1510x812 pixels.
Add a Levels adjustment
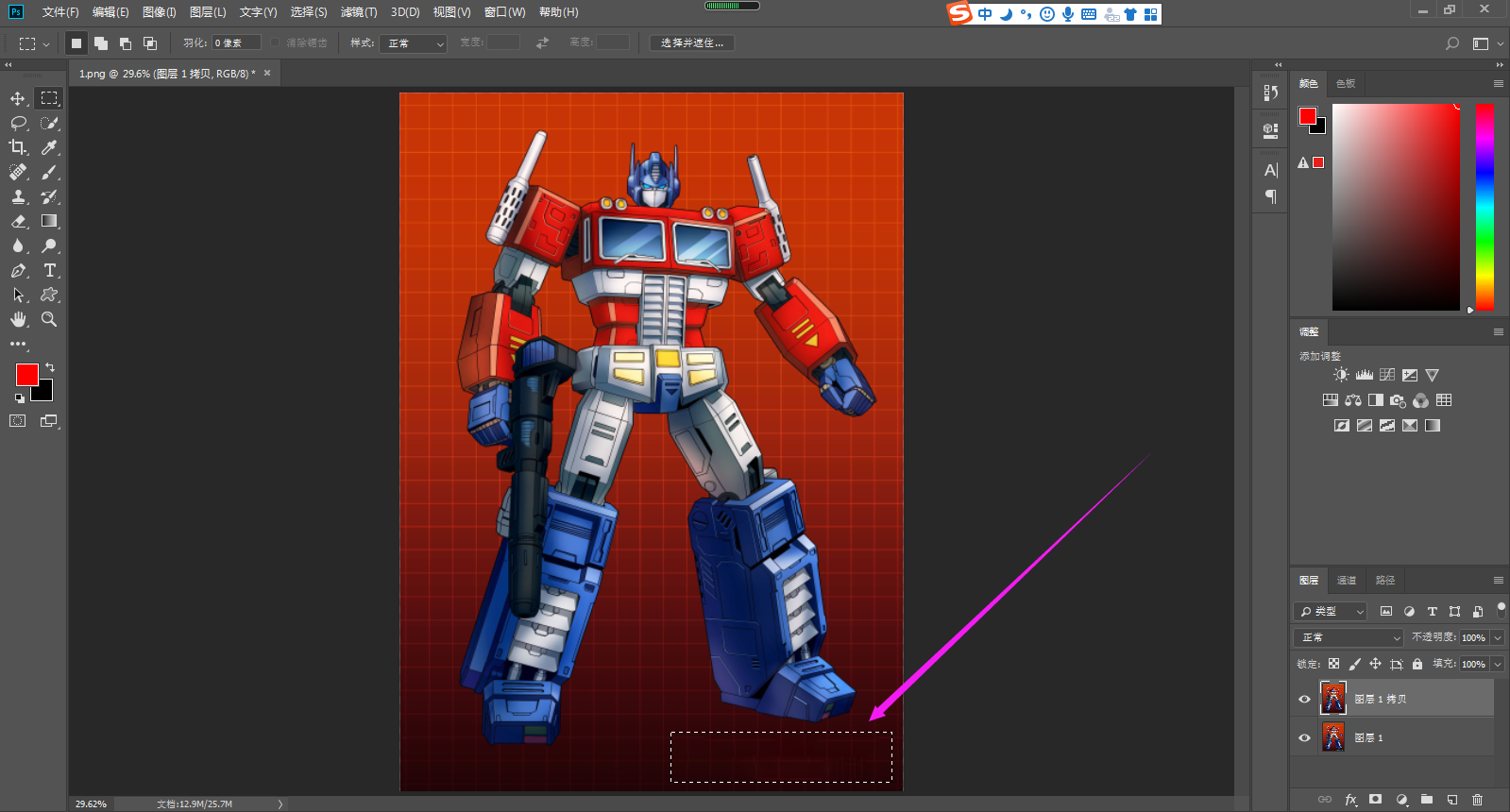[1365, 375]
